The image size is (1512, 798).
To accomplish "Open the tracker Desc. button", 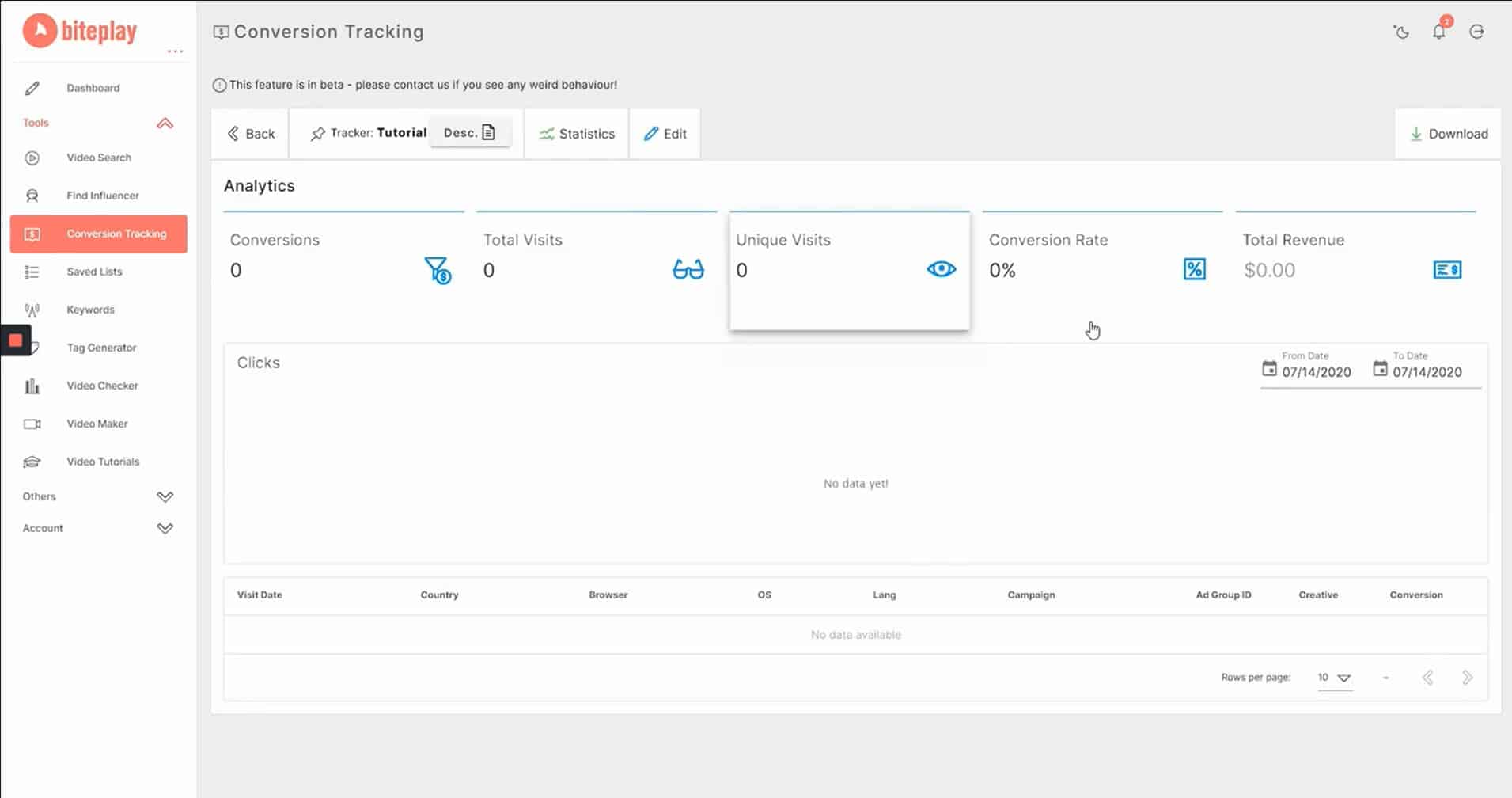I will point(470,132).
